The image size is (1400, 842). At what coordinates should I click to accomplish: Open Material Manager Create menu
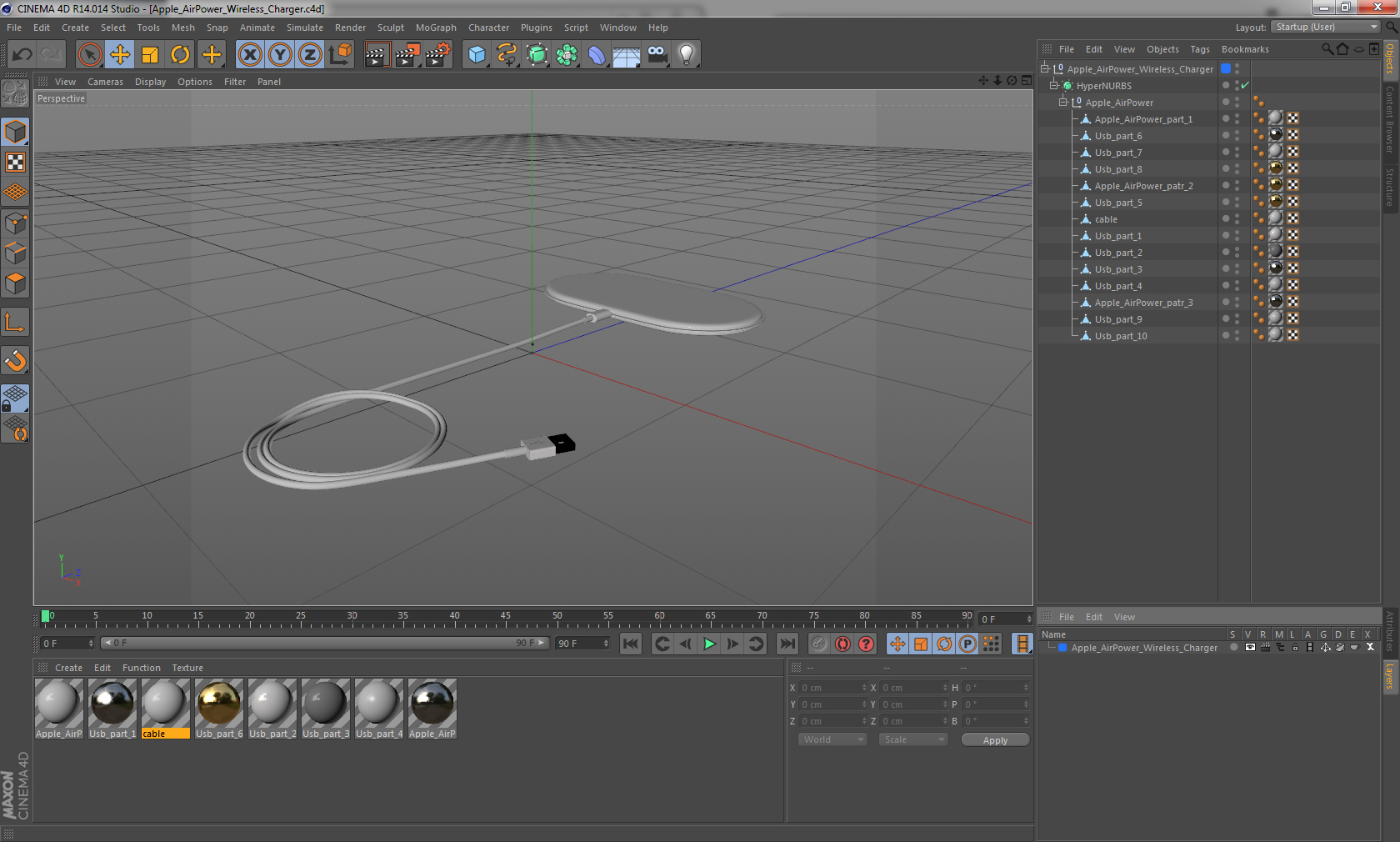(68, 668)
